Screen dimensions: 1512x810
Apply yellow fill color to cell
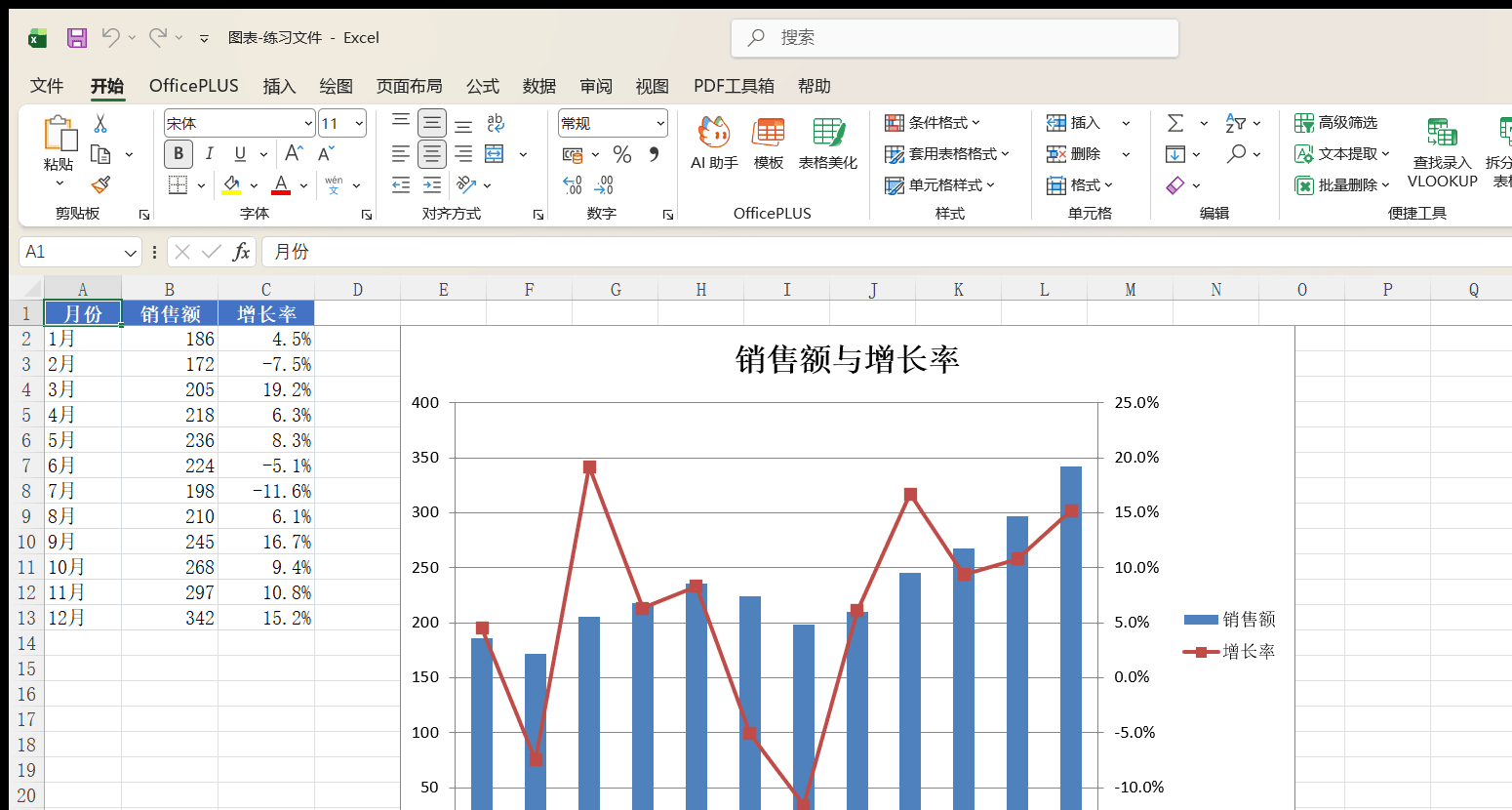click(x=231, y=184)
